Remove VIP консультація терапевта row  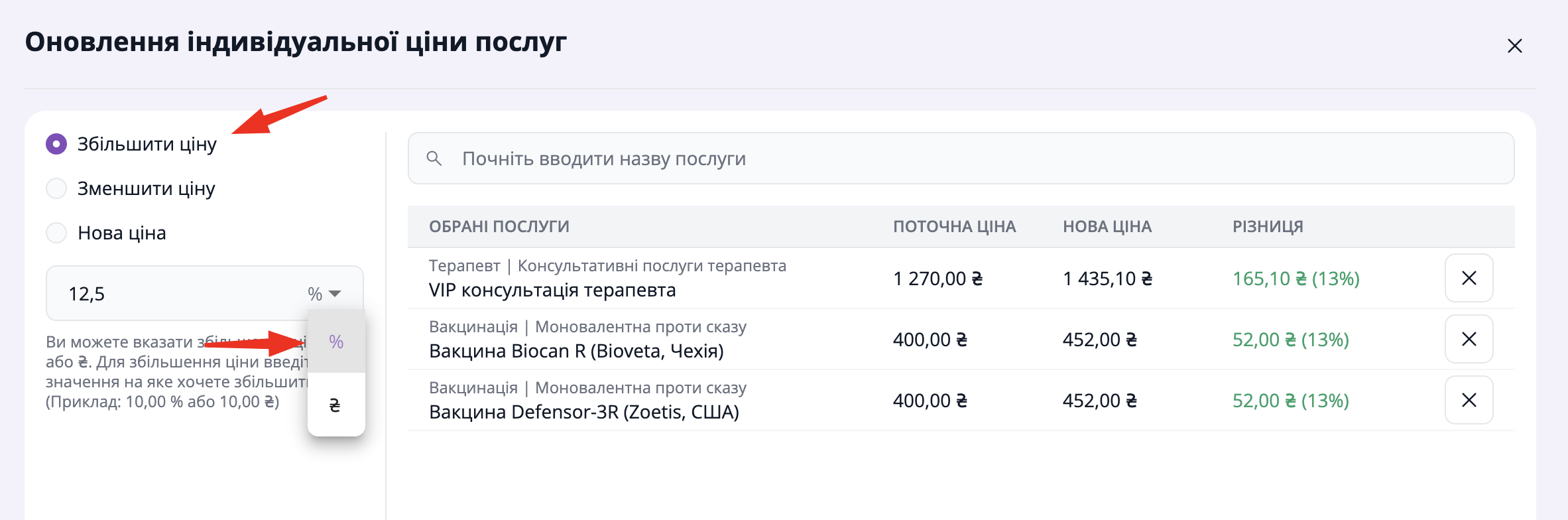tap(1469, 278)
